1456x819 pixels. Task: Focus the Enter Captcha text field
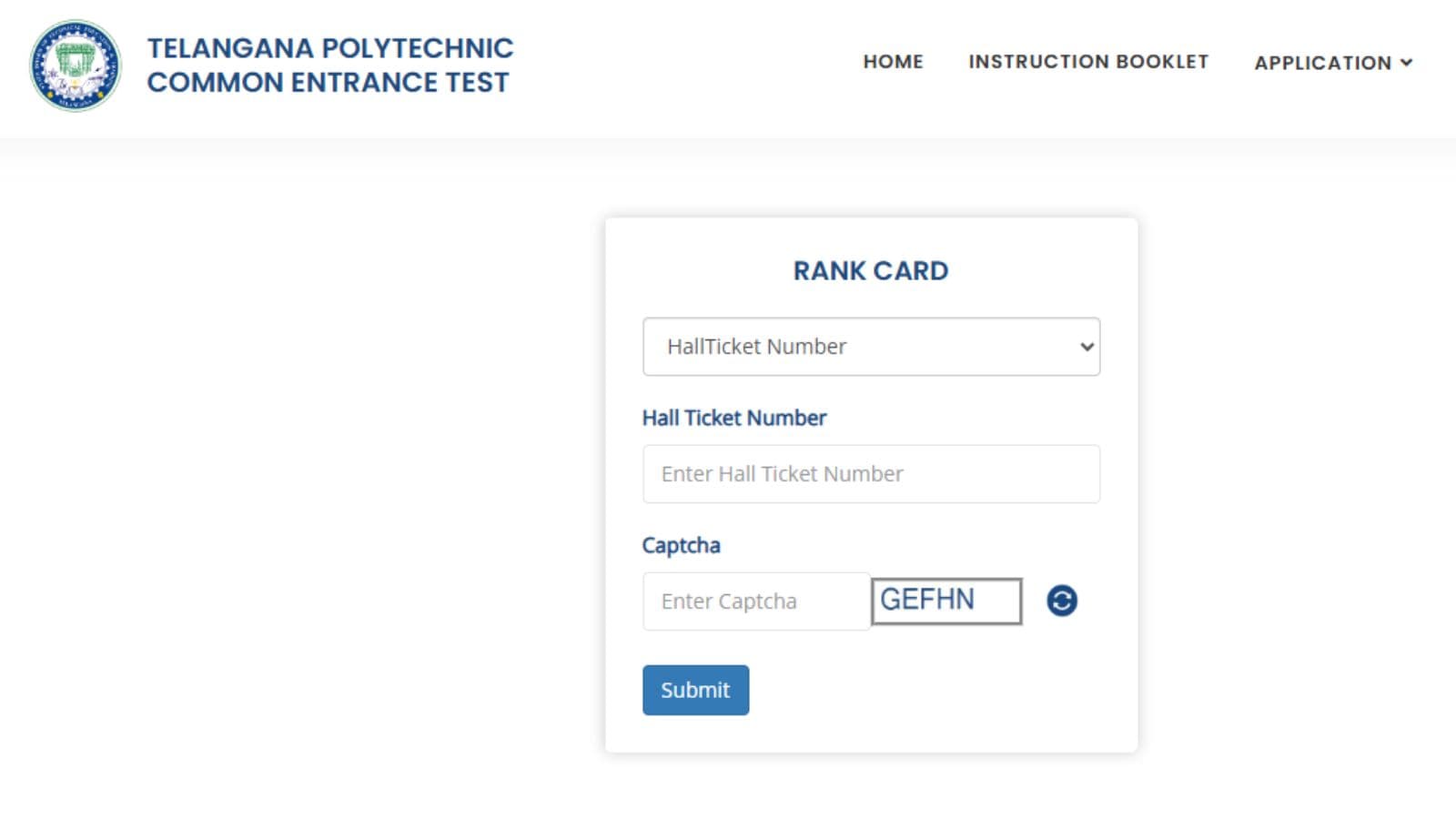[755, 602]
